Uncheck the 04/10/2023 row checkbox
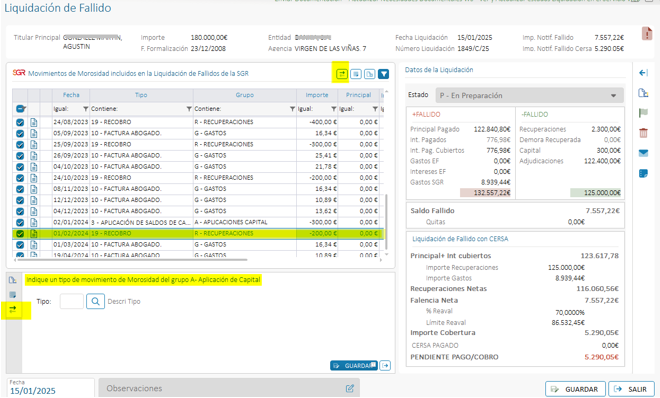The image size is (660, 398). (x=20, y=167)
